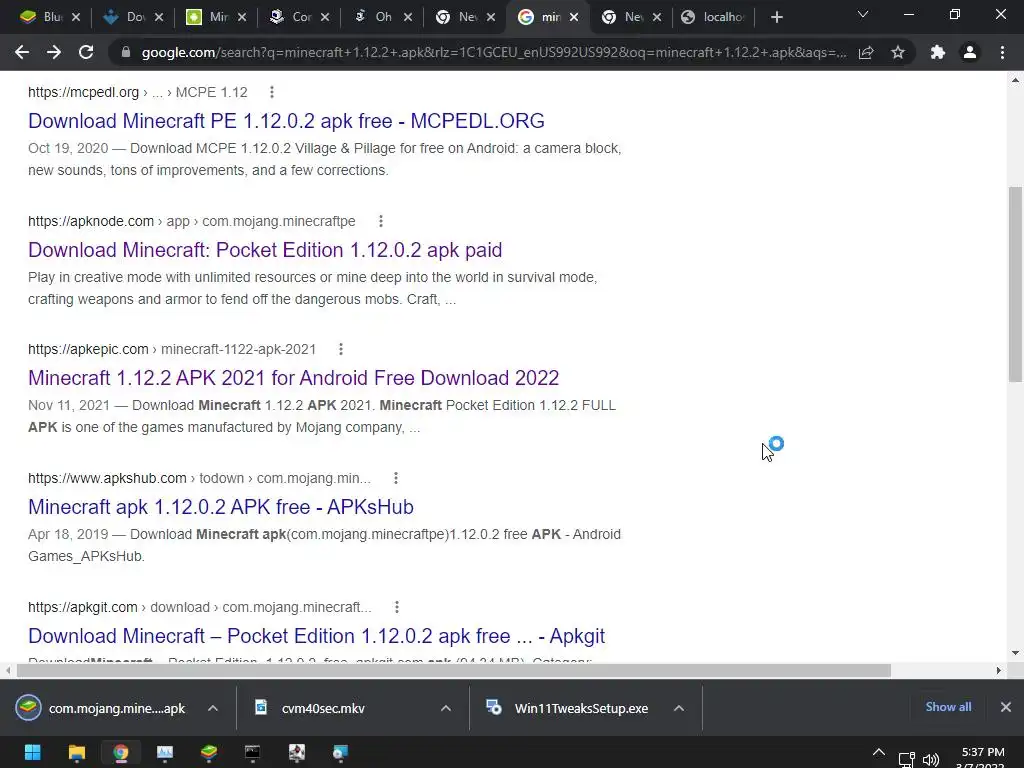This screenshot has width=1024, height=768.
Task: Click the address bar URL field
Action: [493, 52]
